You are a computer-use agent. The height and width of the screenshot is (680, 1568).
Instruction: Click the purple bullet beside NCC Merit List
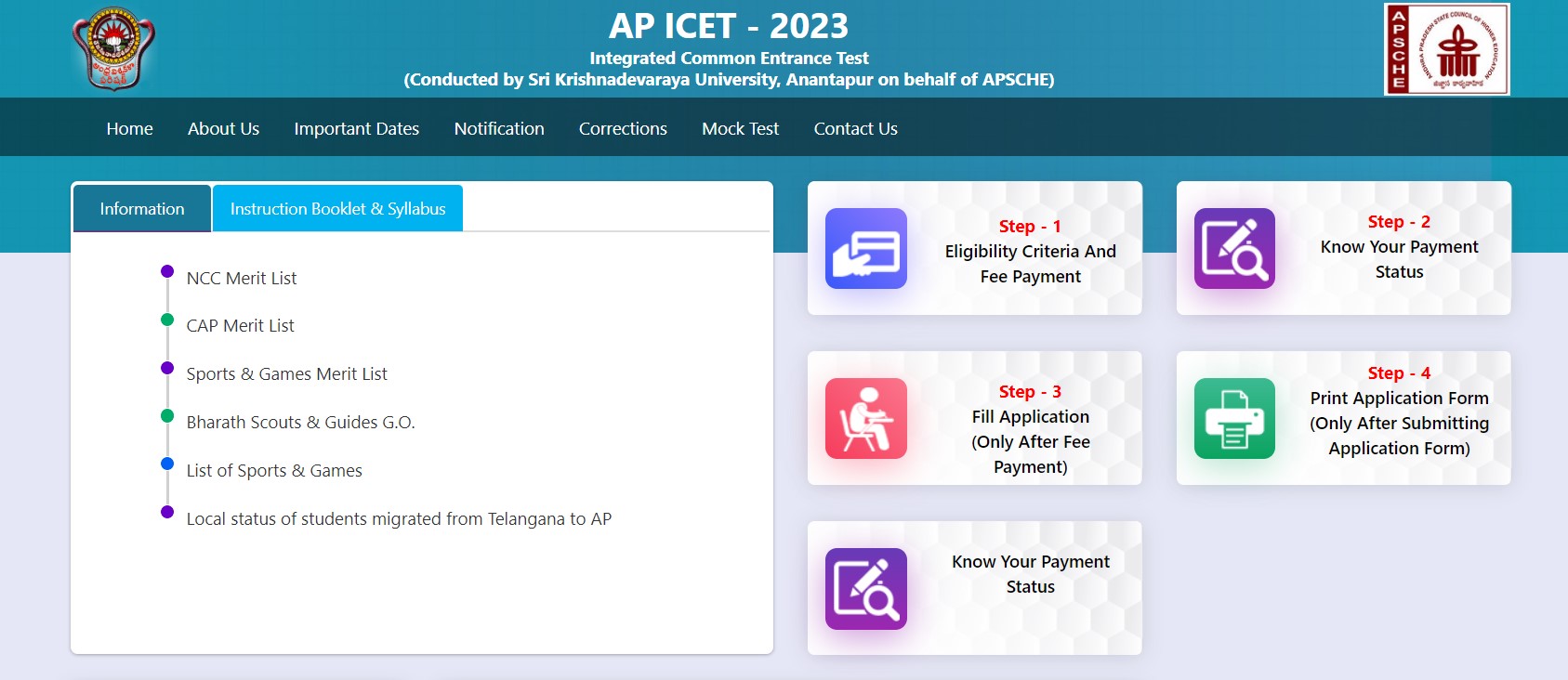[167, 271]
